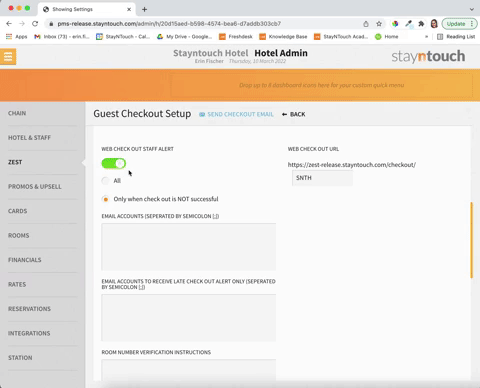Expand the hidden bookmarks chevron
The width and height of the screenshot is (480, 388).
426,37
